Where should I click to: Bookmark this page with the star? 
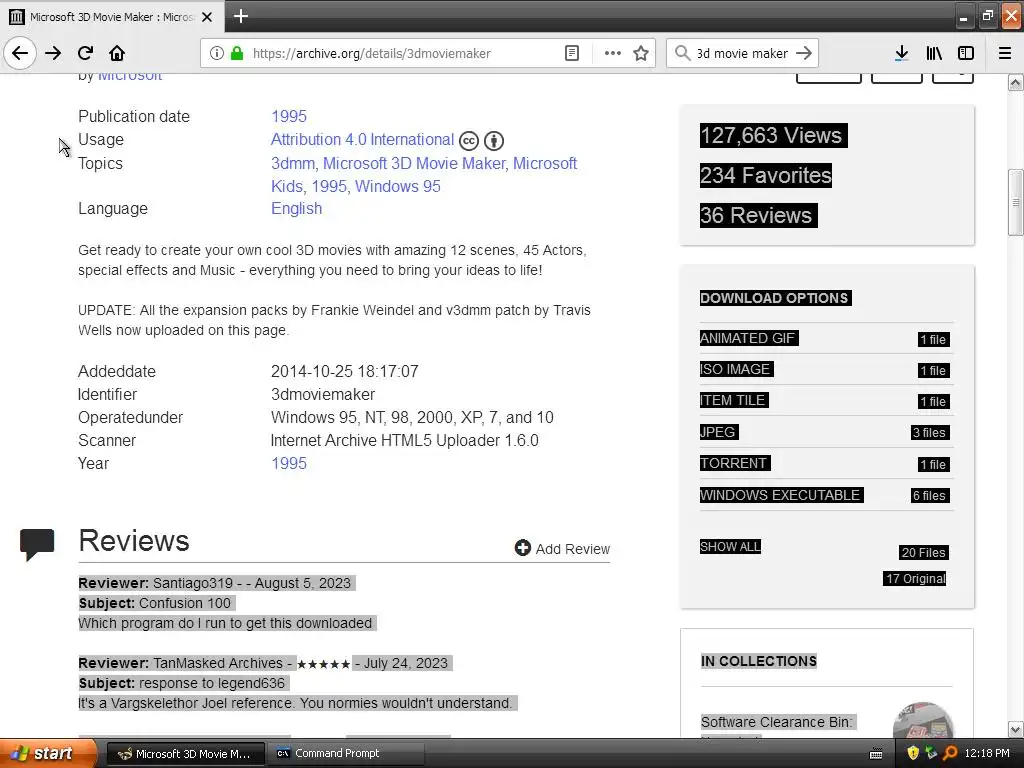tap(641, 53)
